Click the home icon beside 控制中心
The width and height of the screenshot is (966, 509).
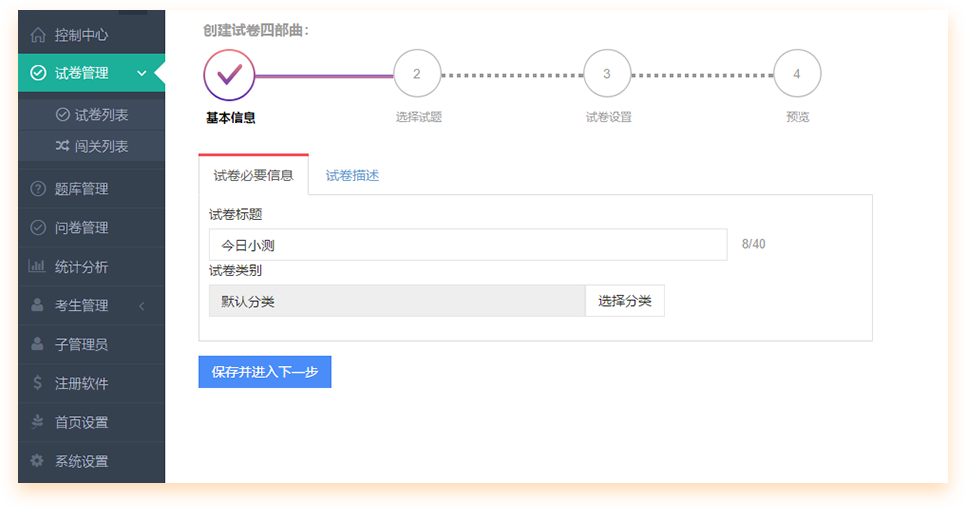(38, 35)
